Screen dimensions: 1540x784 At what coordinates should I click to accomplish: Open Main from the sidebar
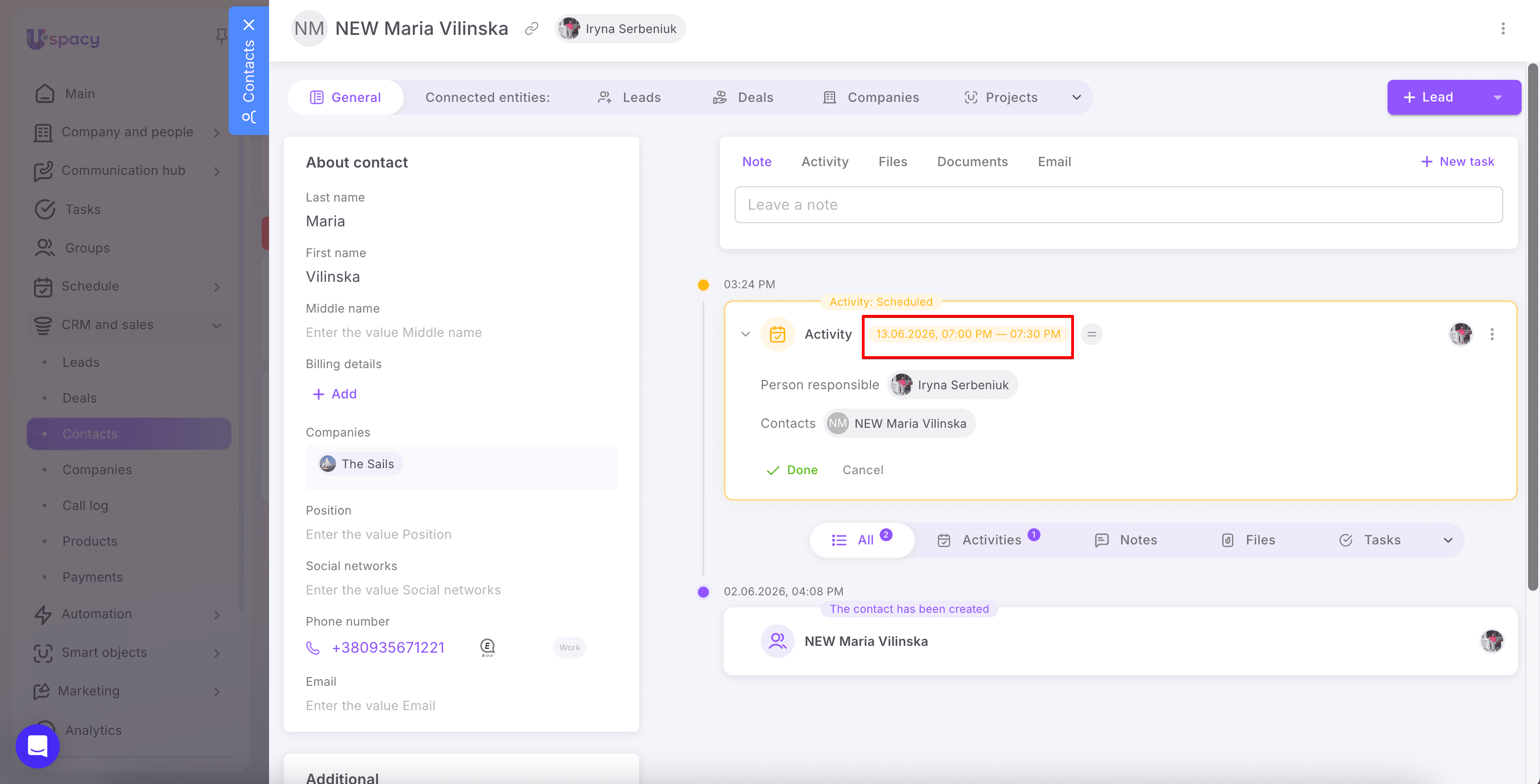click(x=79, y=94)
